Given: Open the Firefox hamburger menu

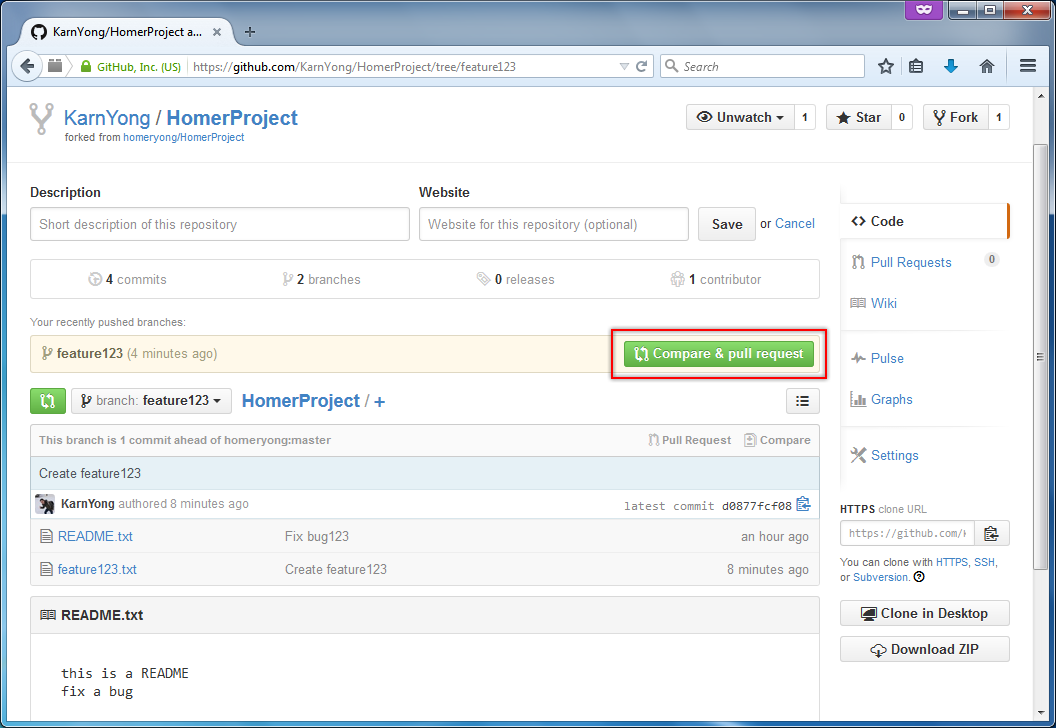Looking at the screenshot, I should pyautogui.click(x=1028, y=66).
